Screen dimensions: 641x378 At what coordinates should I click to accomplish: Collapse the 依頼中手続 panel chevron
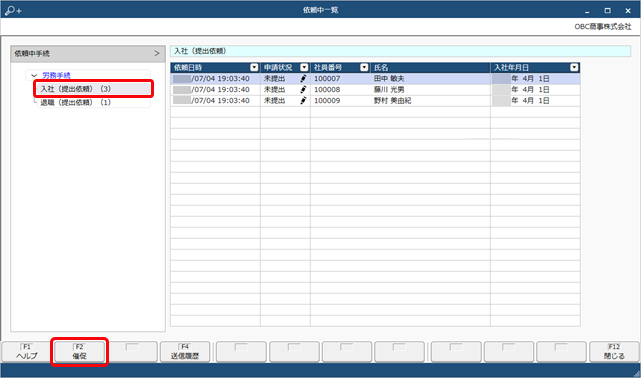tap(157, 54)
